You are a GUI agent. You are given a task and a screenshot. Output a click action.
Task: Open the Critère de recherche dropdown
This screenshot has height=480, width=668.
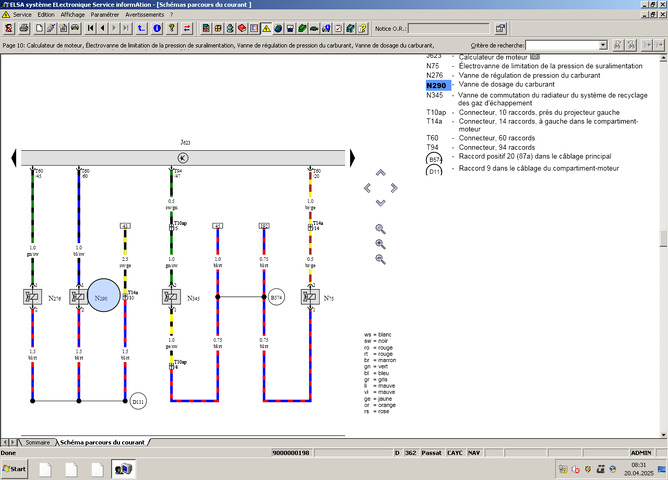coord(602,45)
